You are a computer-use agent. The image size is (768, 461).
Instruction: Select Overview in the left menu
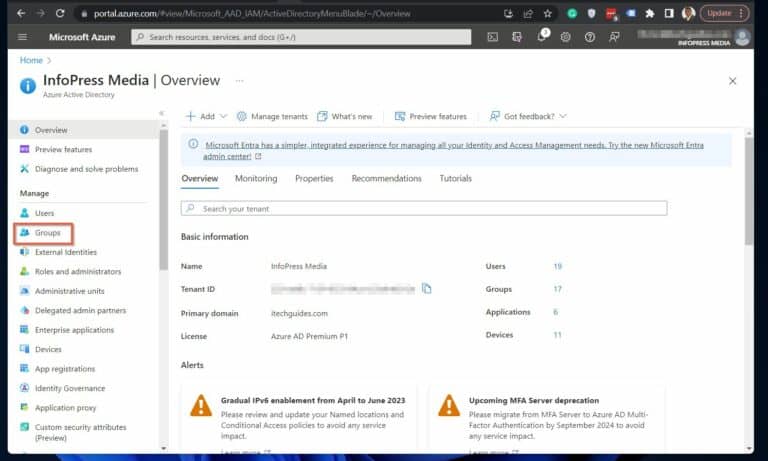(83, 130)
